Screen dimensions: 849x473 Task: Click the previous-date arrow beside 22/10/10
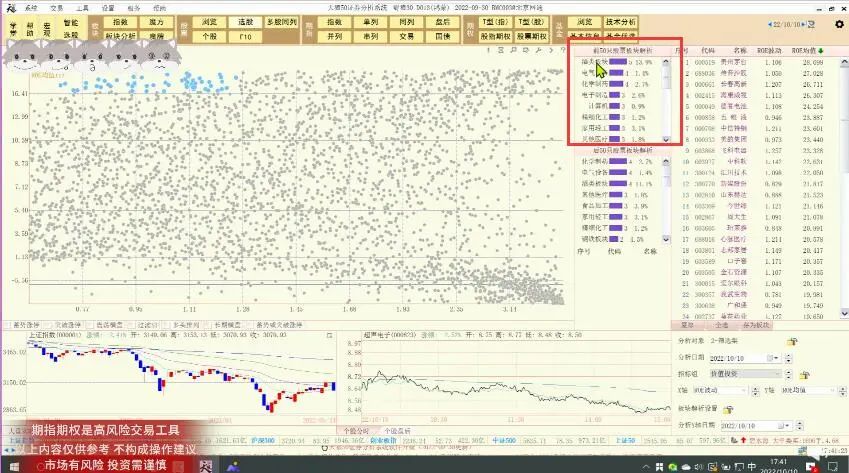click(769, 22)
